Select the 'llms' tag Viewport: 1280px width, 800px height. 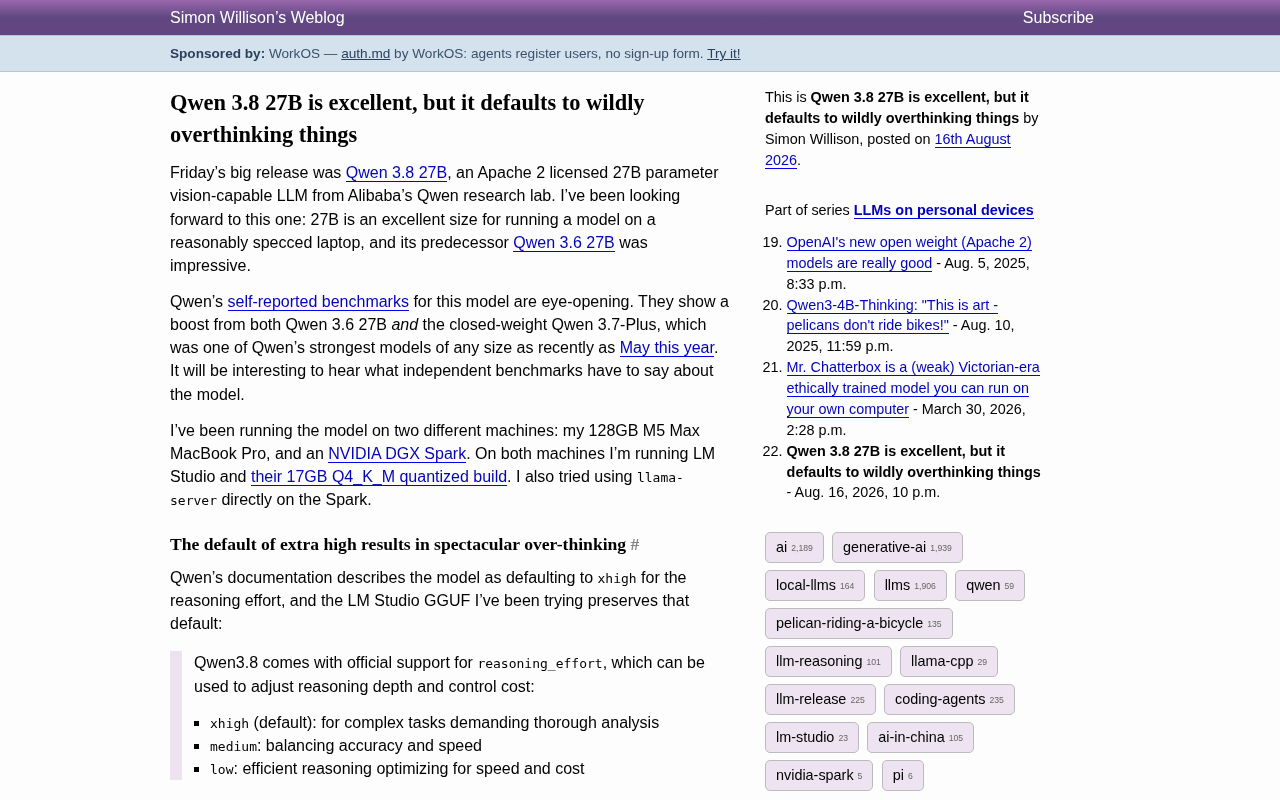click(910, 586)
